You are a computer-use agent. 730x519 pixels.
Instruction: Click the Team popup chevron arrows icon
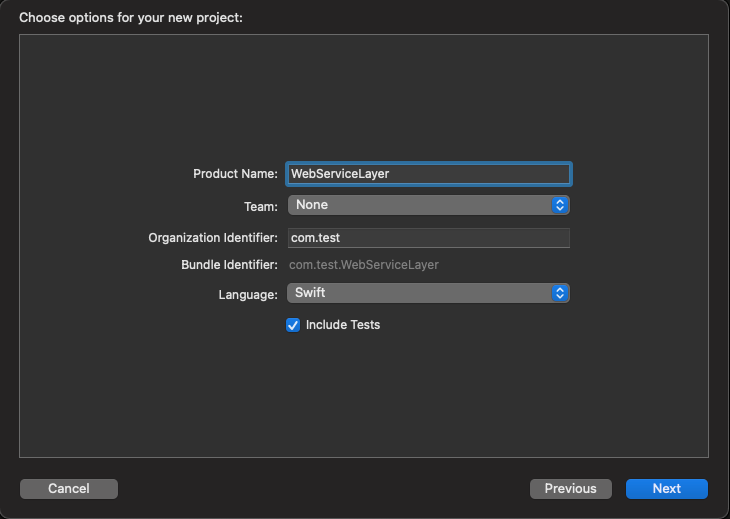(560, 205)
